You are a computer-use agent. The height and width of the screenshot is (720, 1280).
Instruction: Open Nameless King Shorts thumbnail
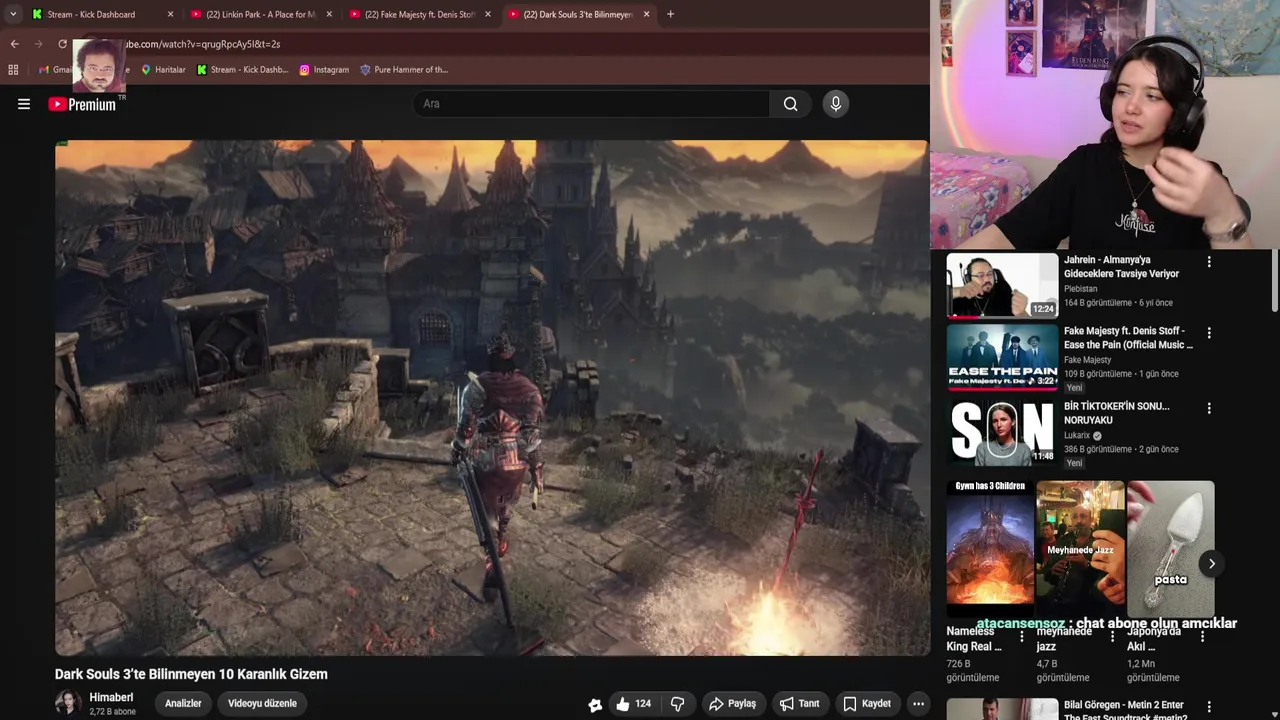coord(990,550)
